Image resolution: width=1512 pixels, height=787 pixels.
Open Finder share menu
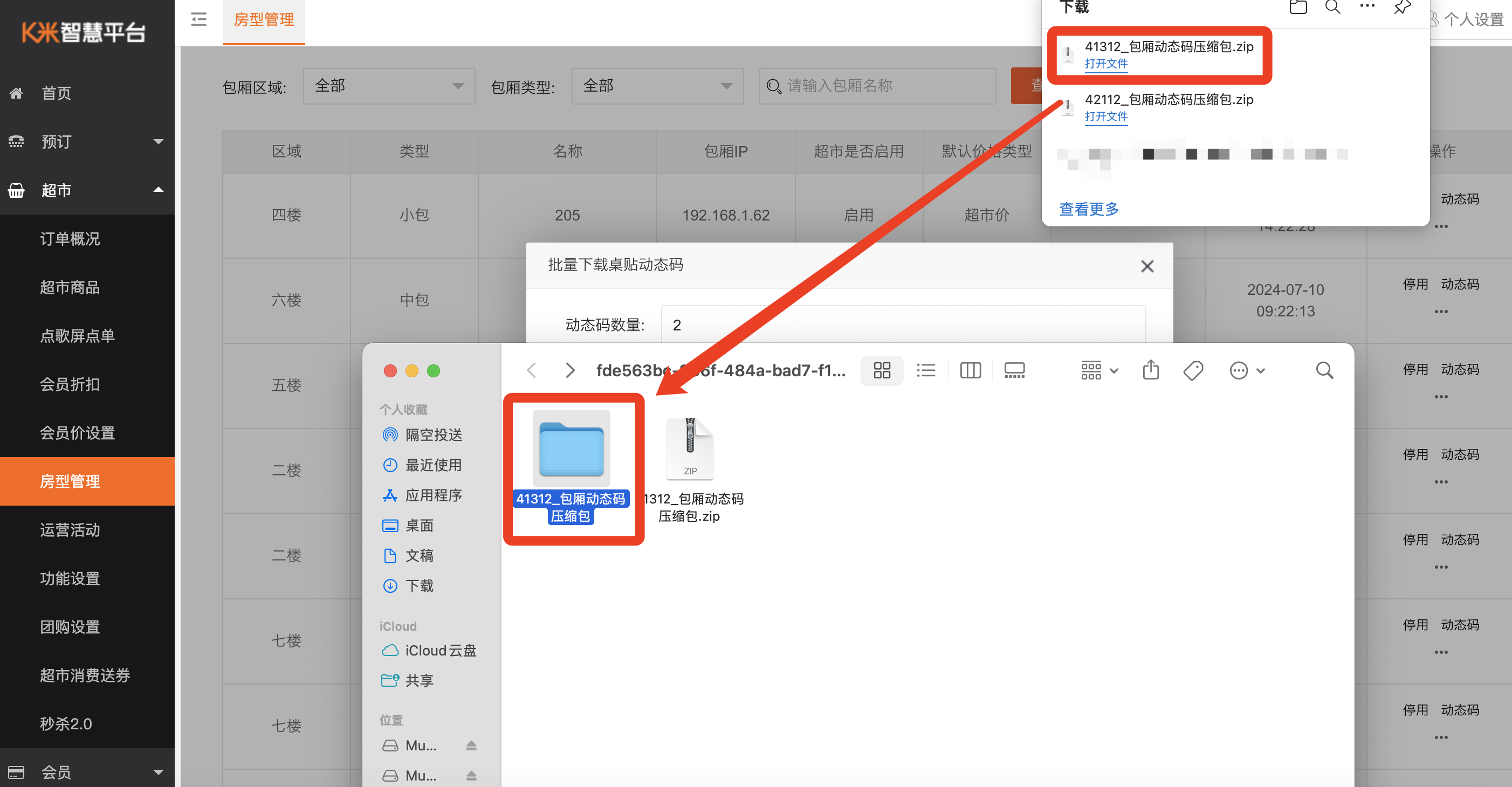pyautogui.click(x=1150, y=370)
